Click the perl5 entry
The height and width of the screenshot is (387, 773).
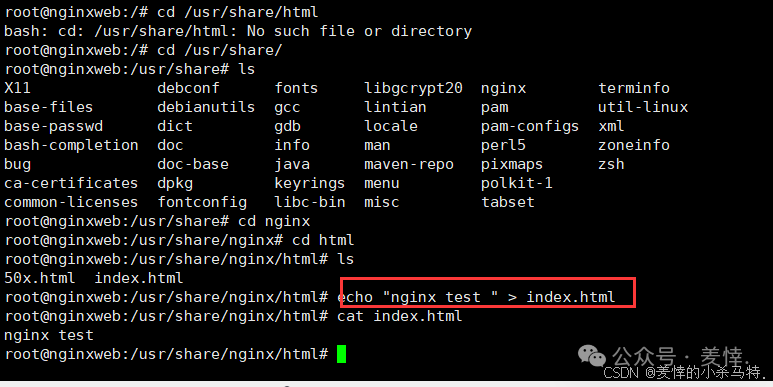[503, 146]
